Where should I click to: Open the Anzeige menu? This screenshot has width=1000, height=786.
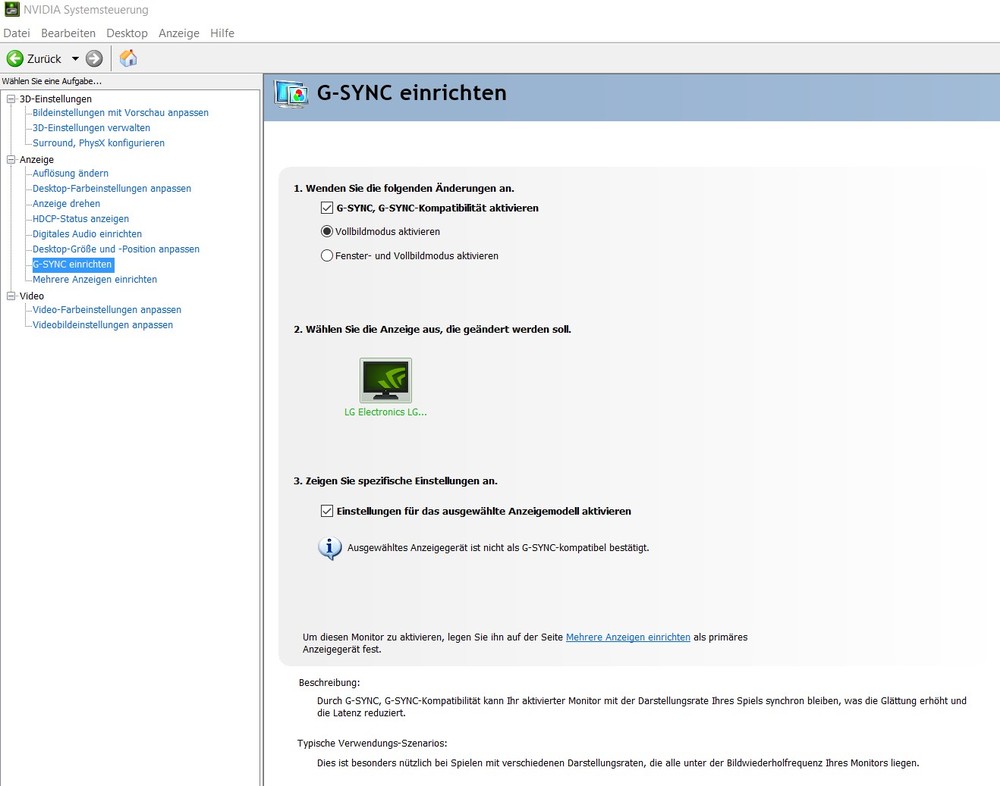click(x=179, y=33)
